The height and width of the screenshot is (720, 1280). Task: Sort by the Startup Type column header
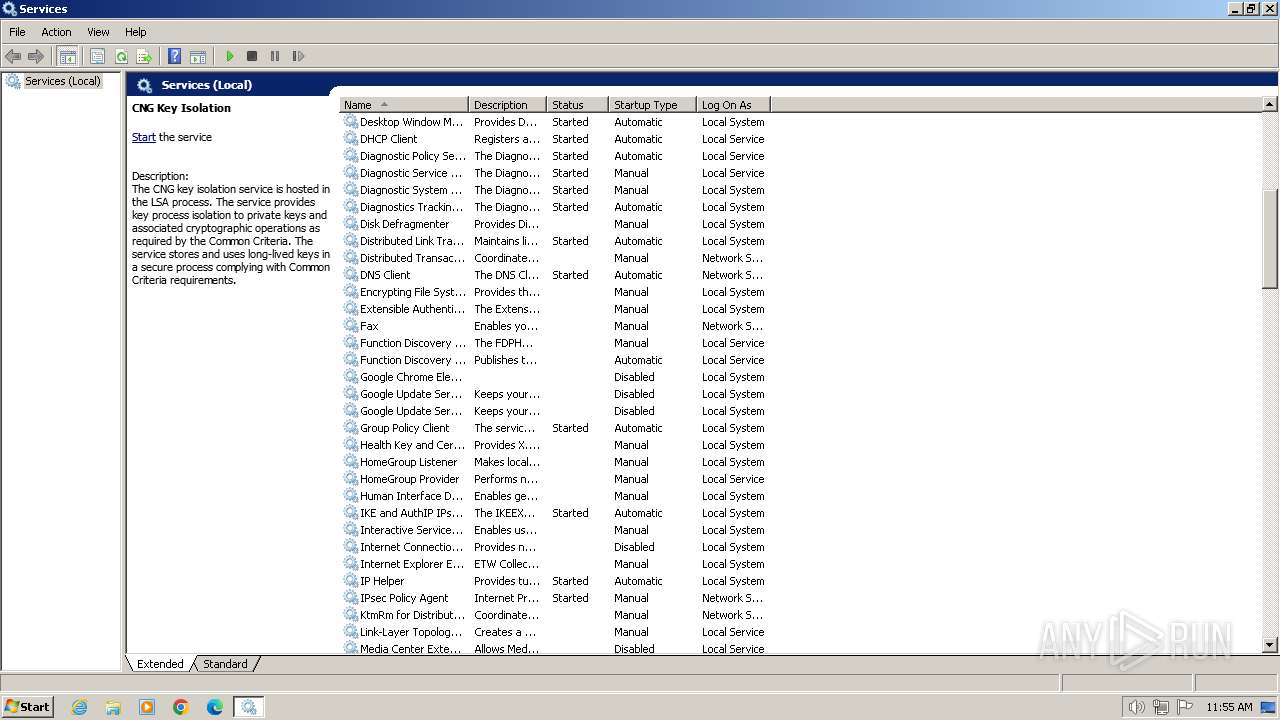652,105
